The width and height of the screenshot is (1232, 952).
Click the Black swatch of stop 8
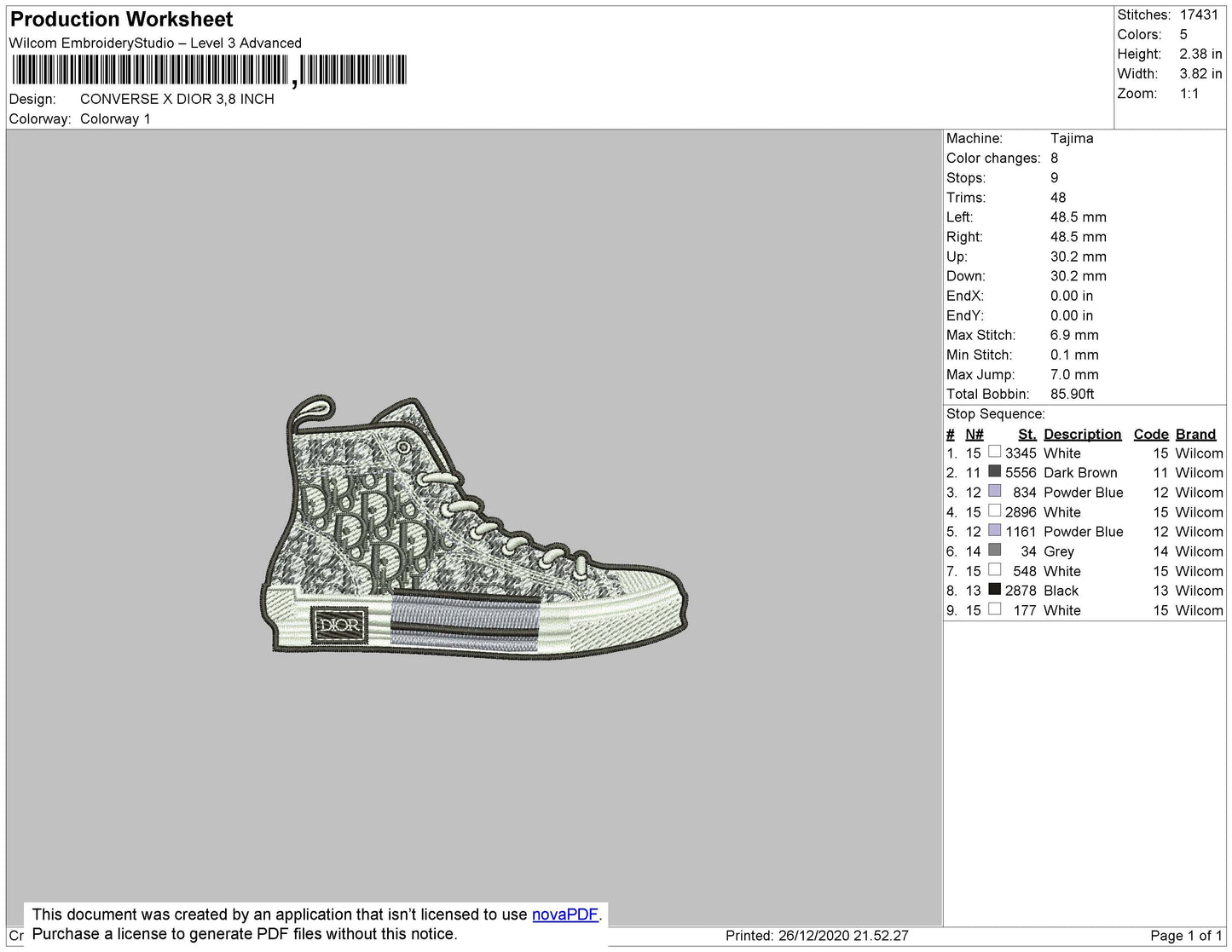(994, 589)
